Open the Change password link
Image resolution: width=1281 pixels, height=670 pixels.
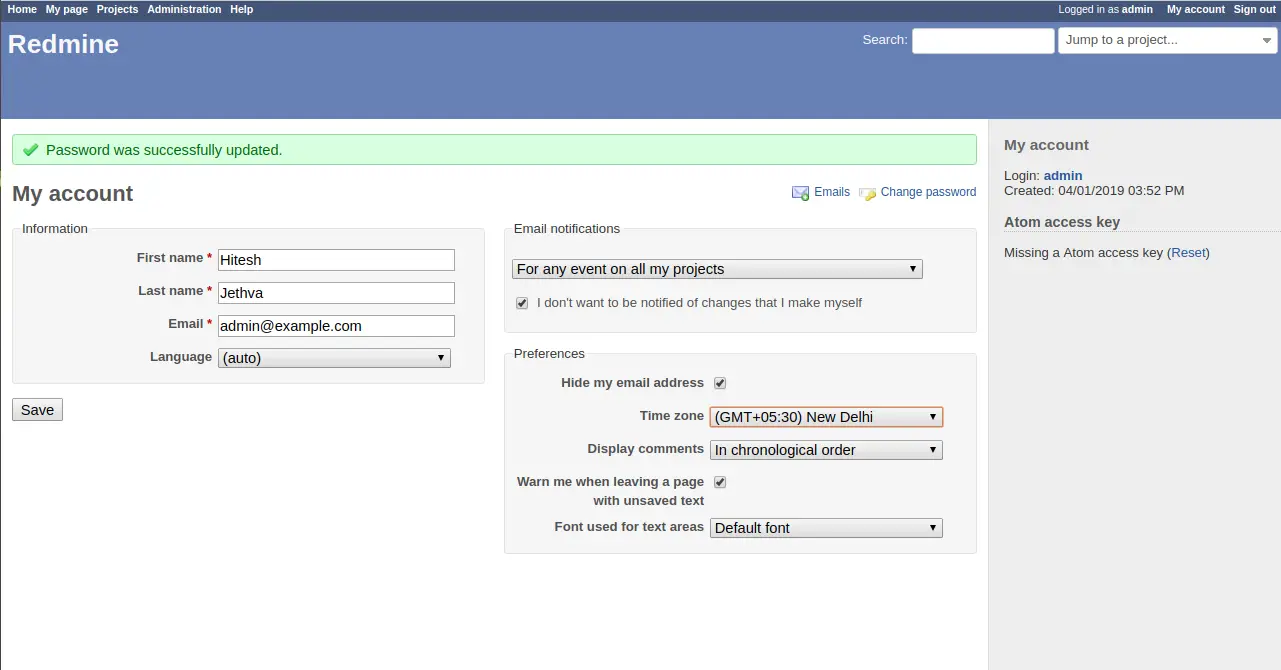928,192
